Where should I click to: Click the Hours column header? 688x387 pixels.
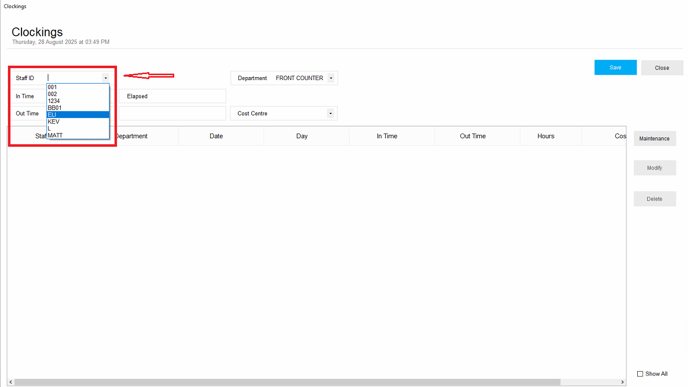[x=550, y=136]
